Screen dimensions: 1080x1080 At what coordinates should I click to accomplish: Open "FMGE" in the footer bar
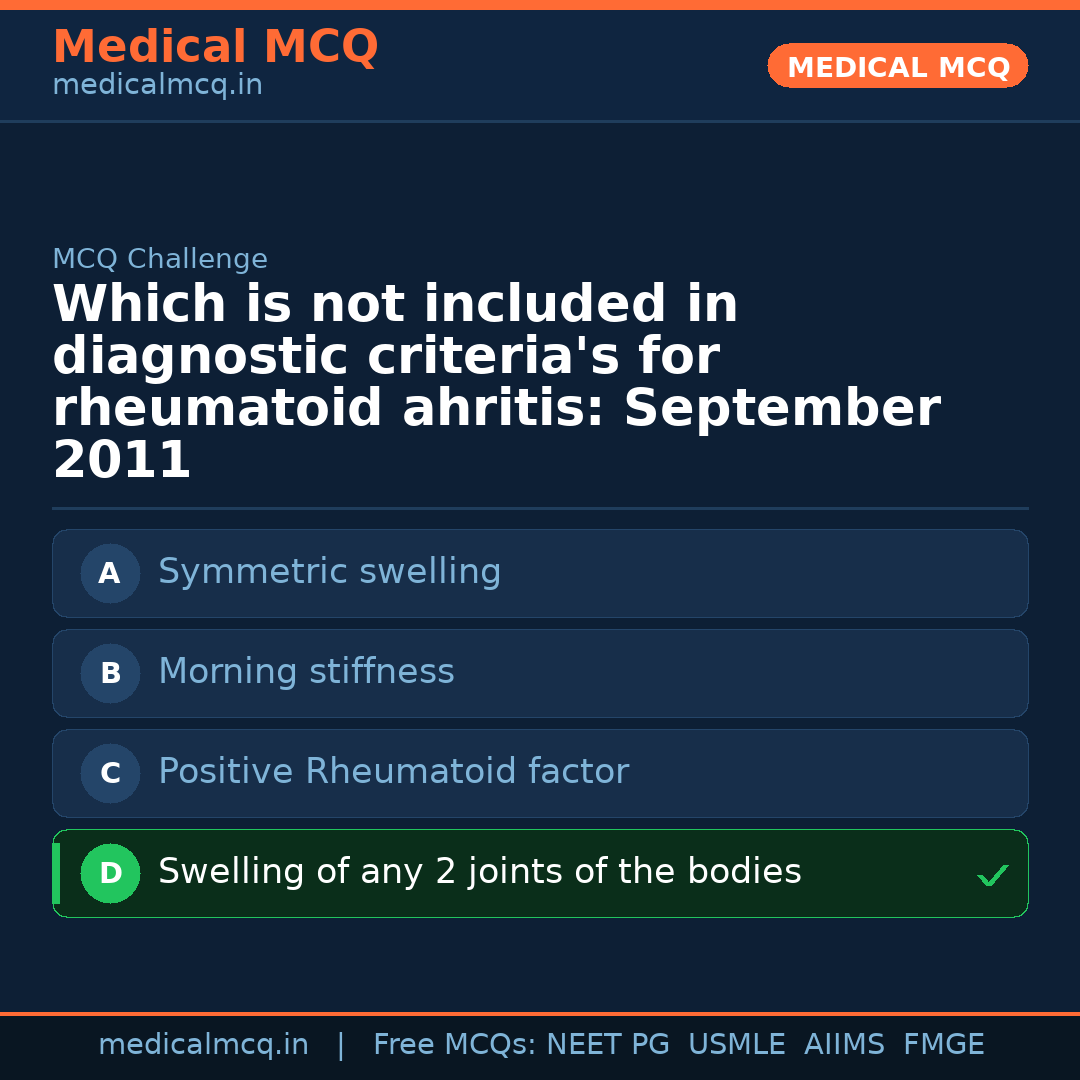944,1045
